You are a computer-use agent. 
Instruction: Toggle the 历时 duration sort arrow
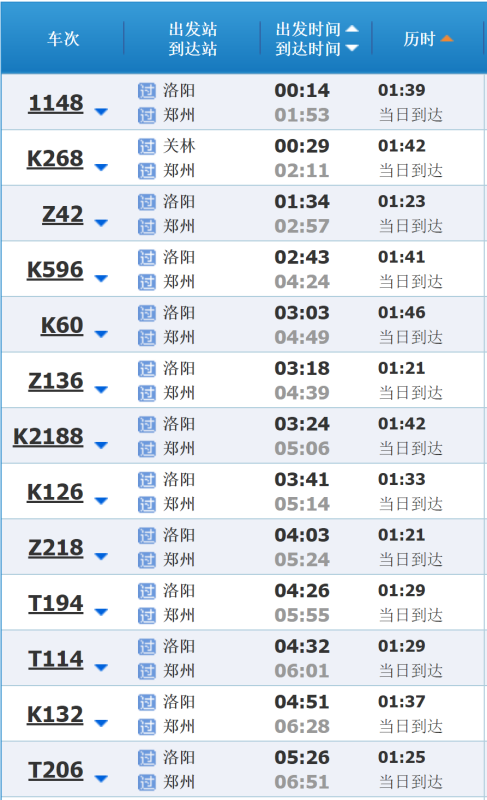[447, 39]
